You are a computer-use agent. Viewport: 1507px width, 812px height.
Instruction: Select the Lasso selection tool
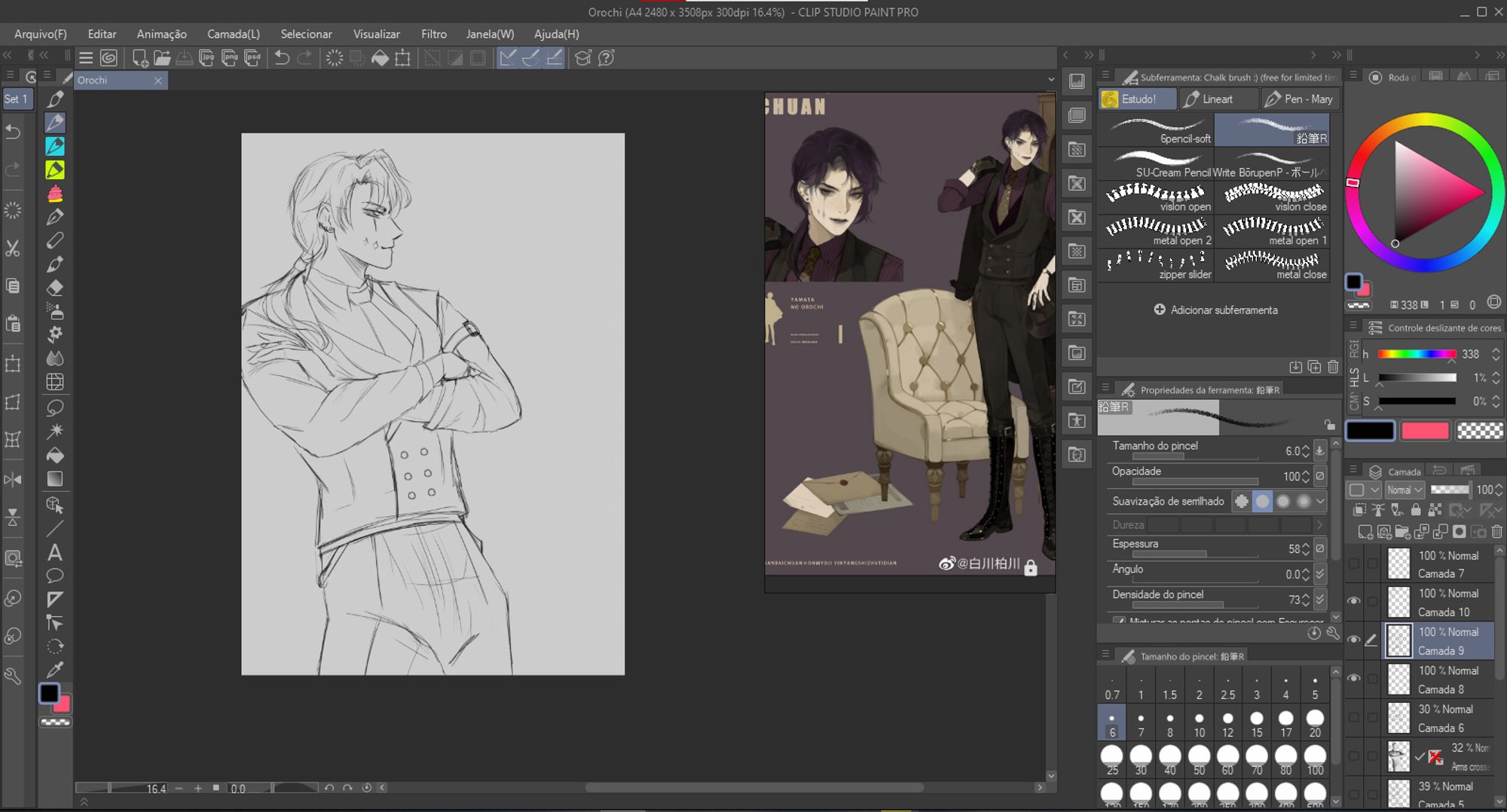tap(55, 408)
